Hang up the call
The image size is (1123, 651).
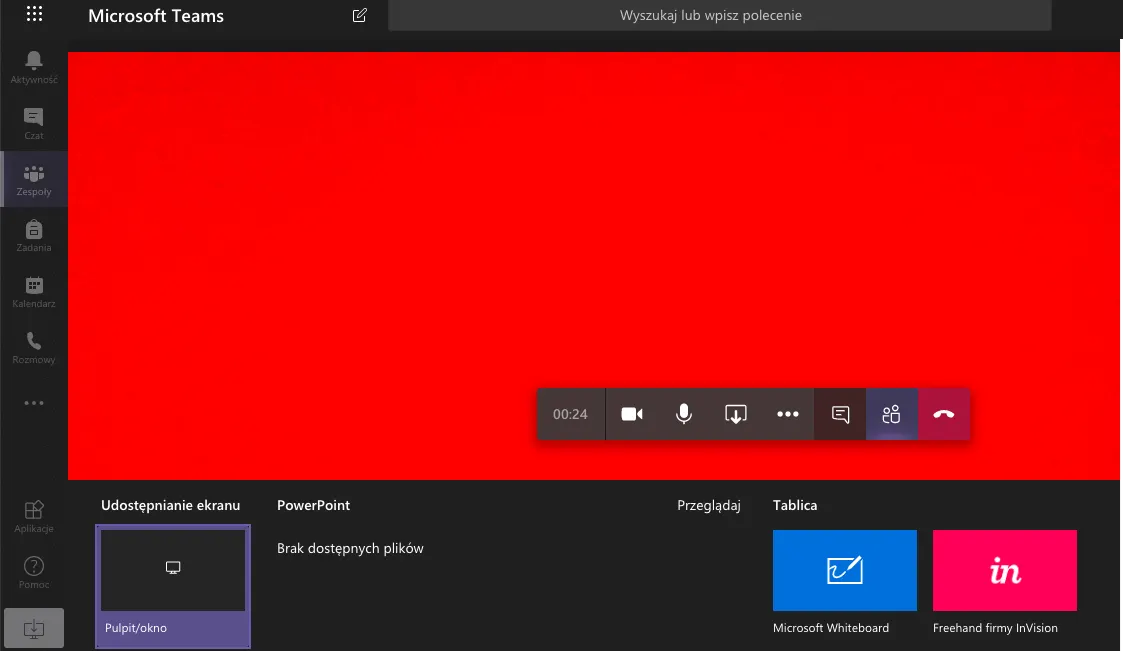click(944, 414)
